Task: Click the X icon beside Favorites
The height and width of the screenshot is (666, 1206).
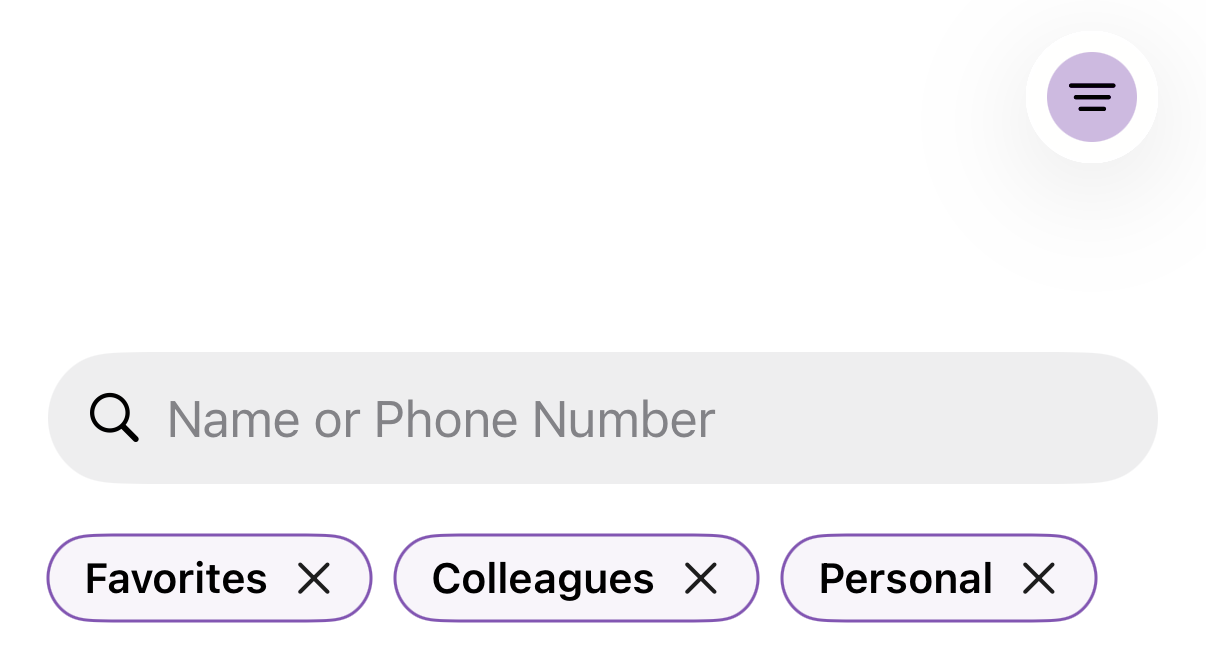Action: [x=314, y=578]
